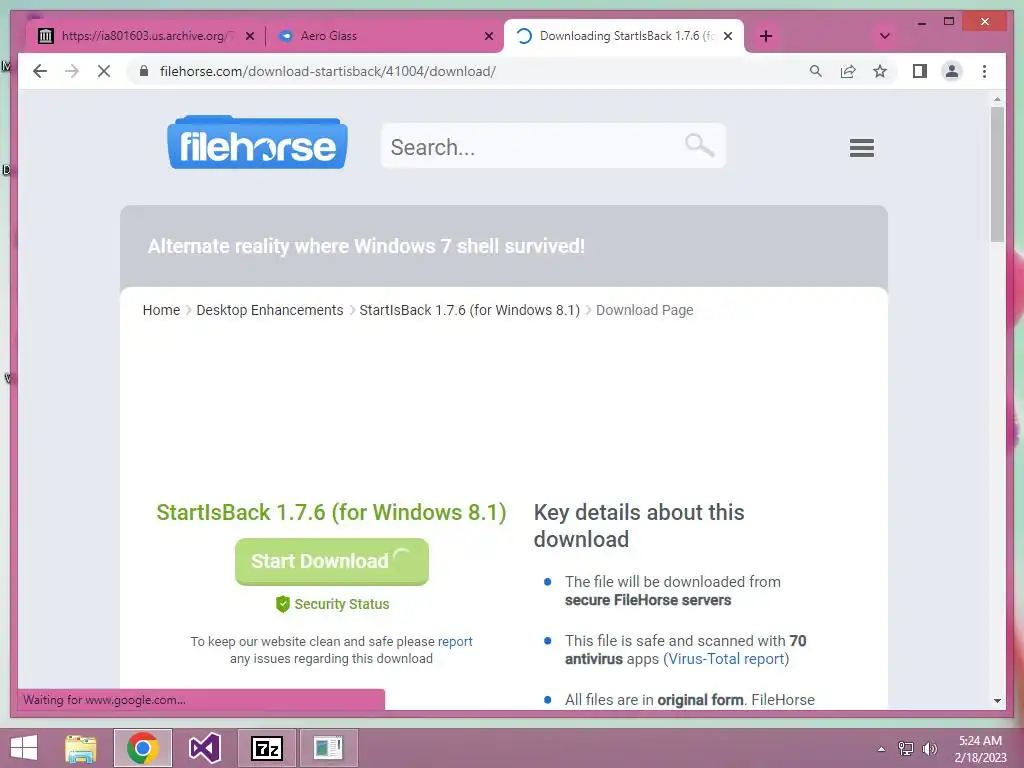The height and width of the screenshot is (768, 1024).
Task: Open a new tab
Action: pos(766,36)
